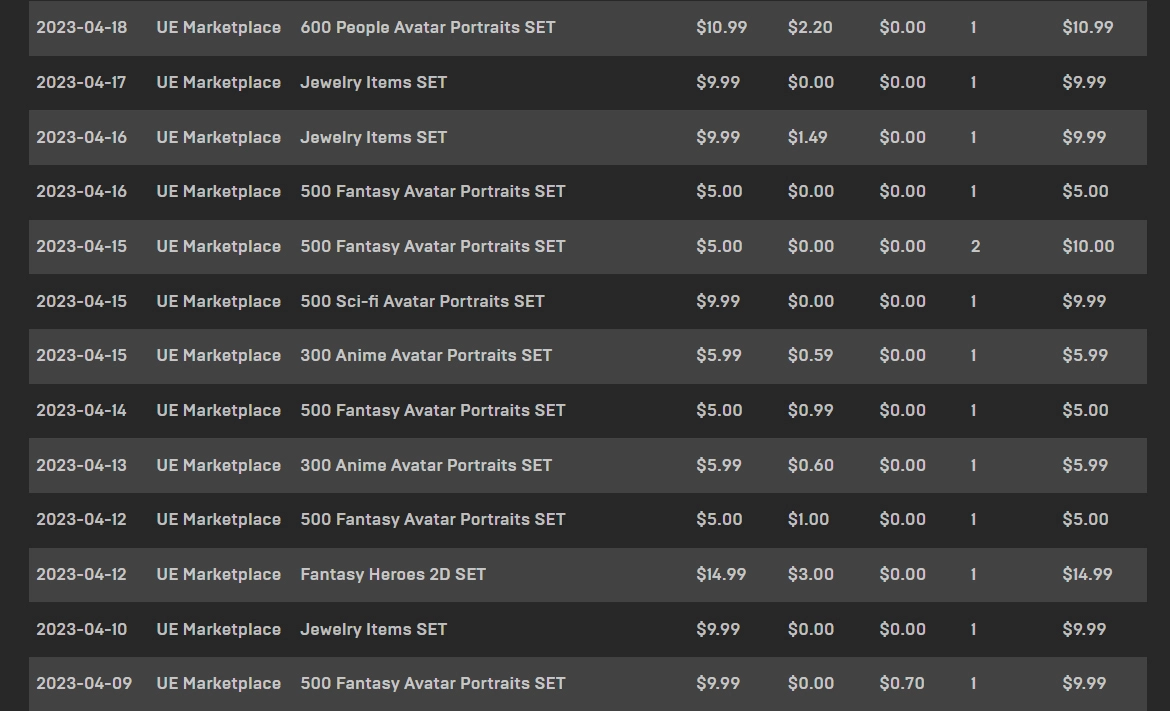1170x711 pixels.
Task: Select the $0.60 amount cell
Action: click(810, 465)
